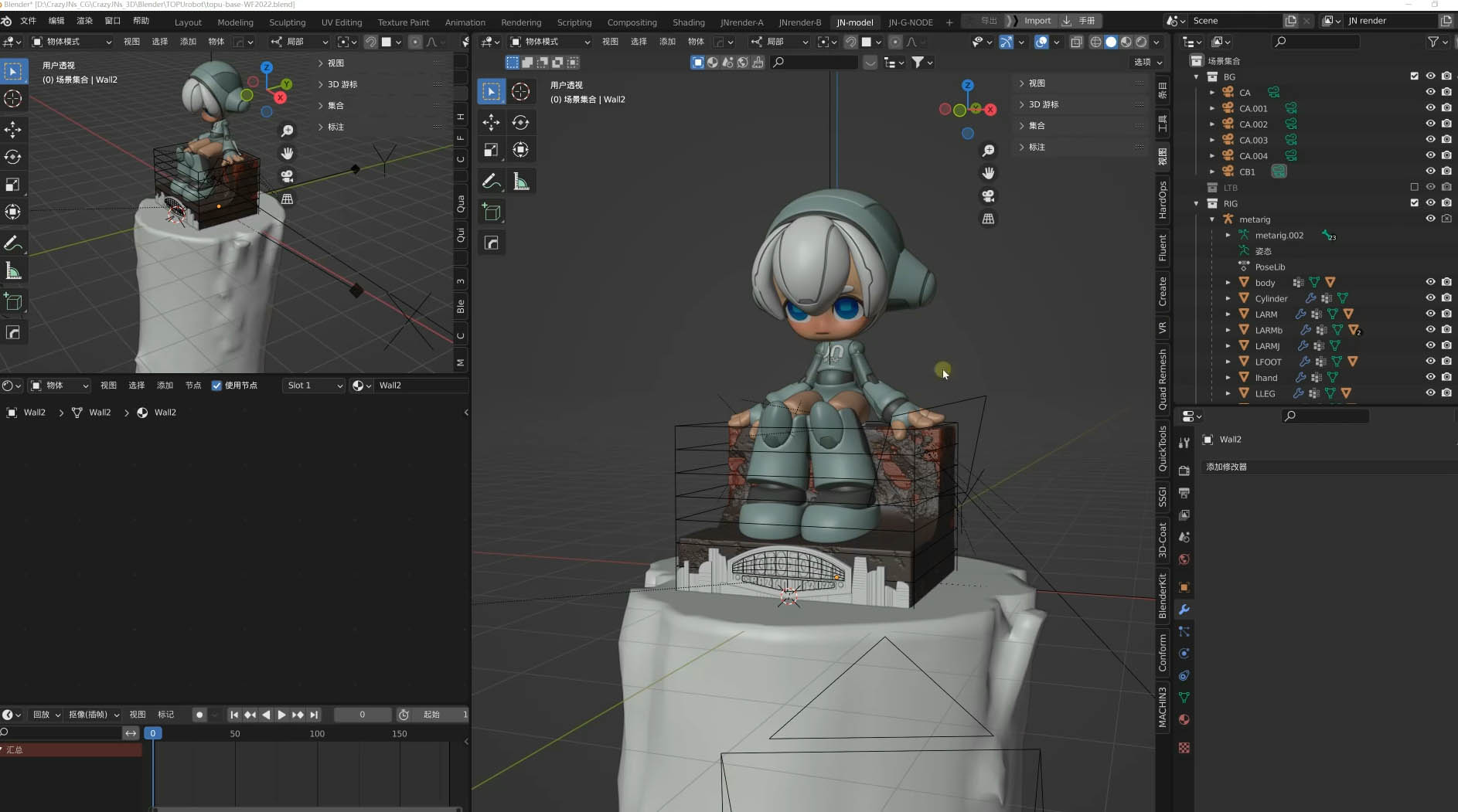Hide the Cylinder object in outliner
The width and height of the screenshot is (1458, 812).
pyautogui.click(x=1430, y=298)
